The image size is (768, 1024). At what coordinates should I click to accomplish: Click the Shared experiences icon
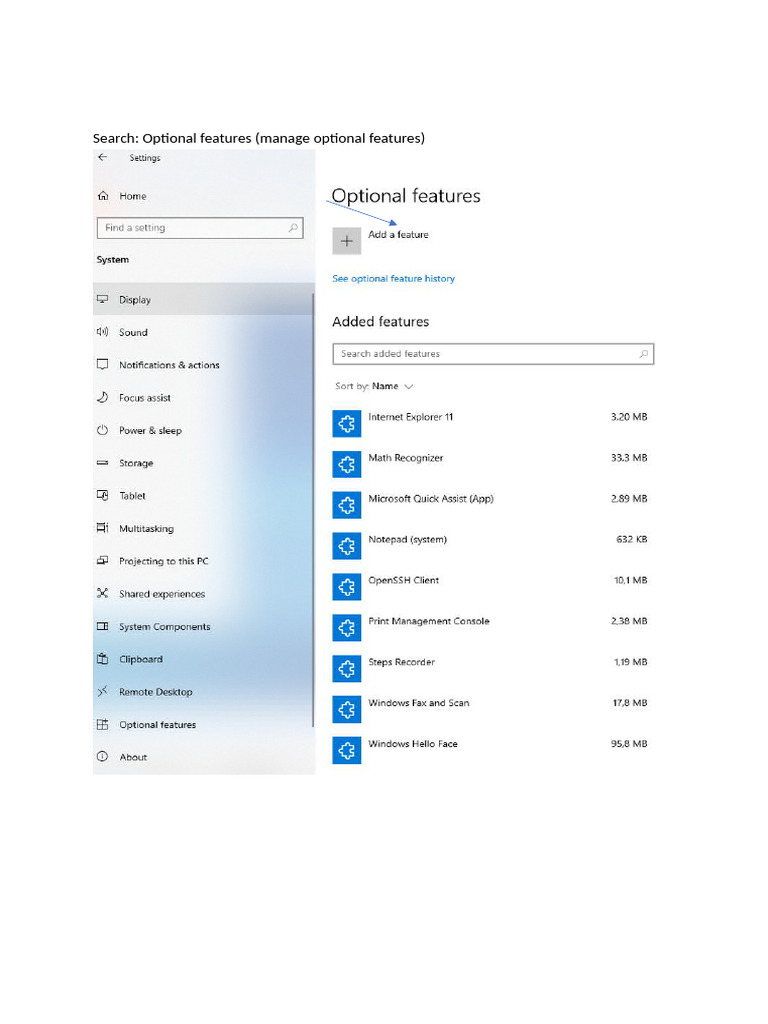click(103, 593)
